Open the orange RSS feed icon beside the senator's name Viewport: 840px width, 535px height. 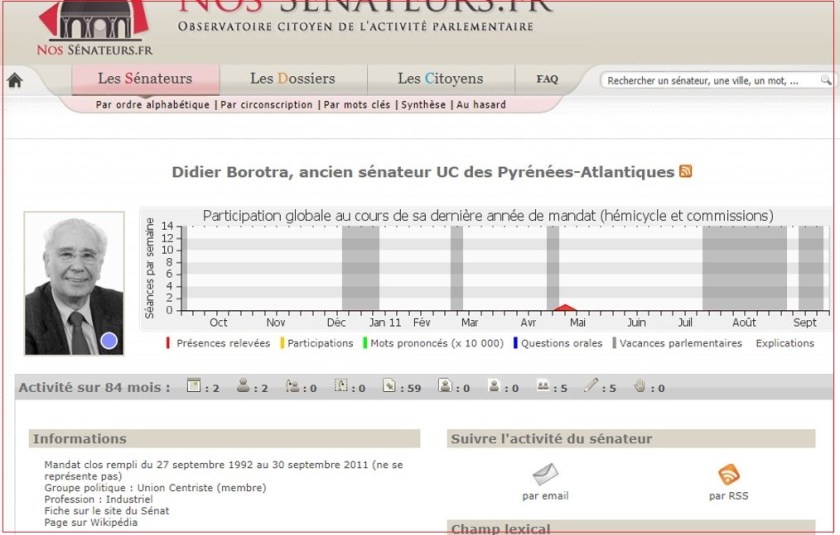point(686,171)
